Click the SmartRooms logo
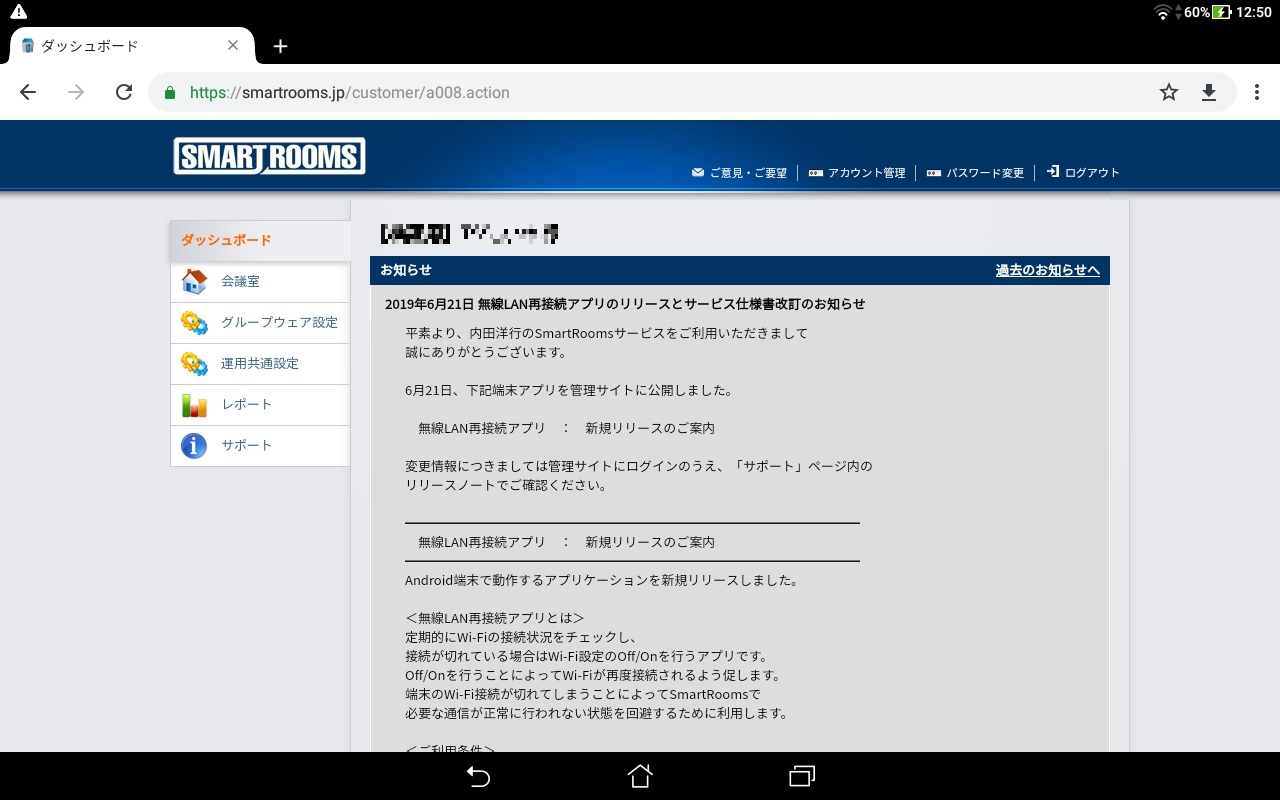 click(269, 156)
